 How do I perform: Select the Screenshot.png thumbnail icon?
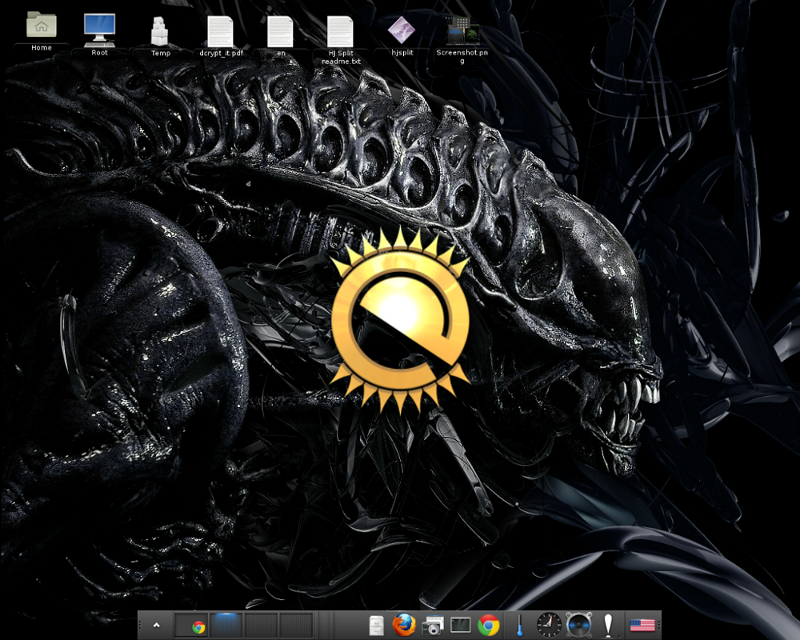[x=462, y=31]
